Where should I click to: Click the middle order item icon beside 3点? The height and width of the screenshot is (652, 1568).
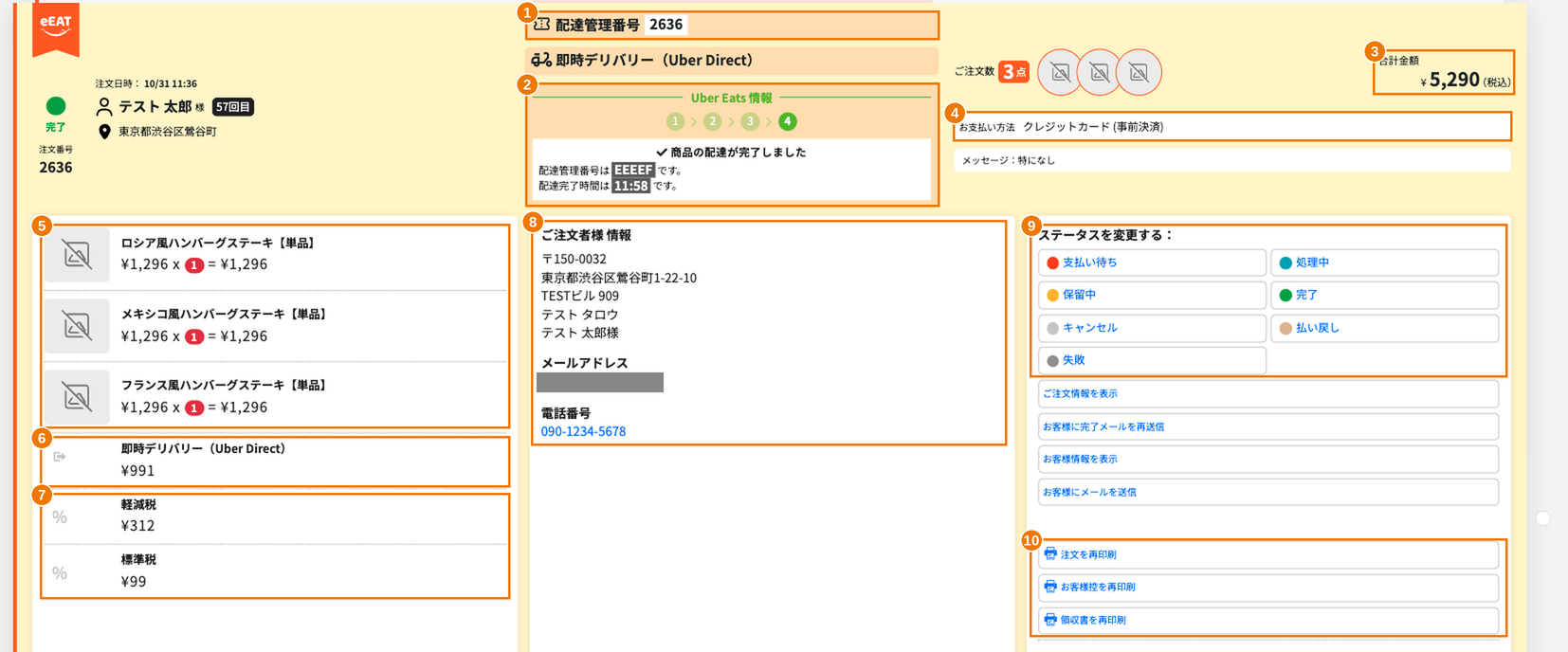pyautogui.click(x=1100, y=72)
